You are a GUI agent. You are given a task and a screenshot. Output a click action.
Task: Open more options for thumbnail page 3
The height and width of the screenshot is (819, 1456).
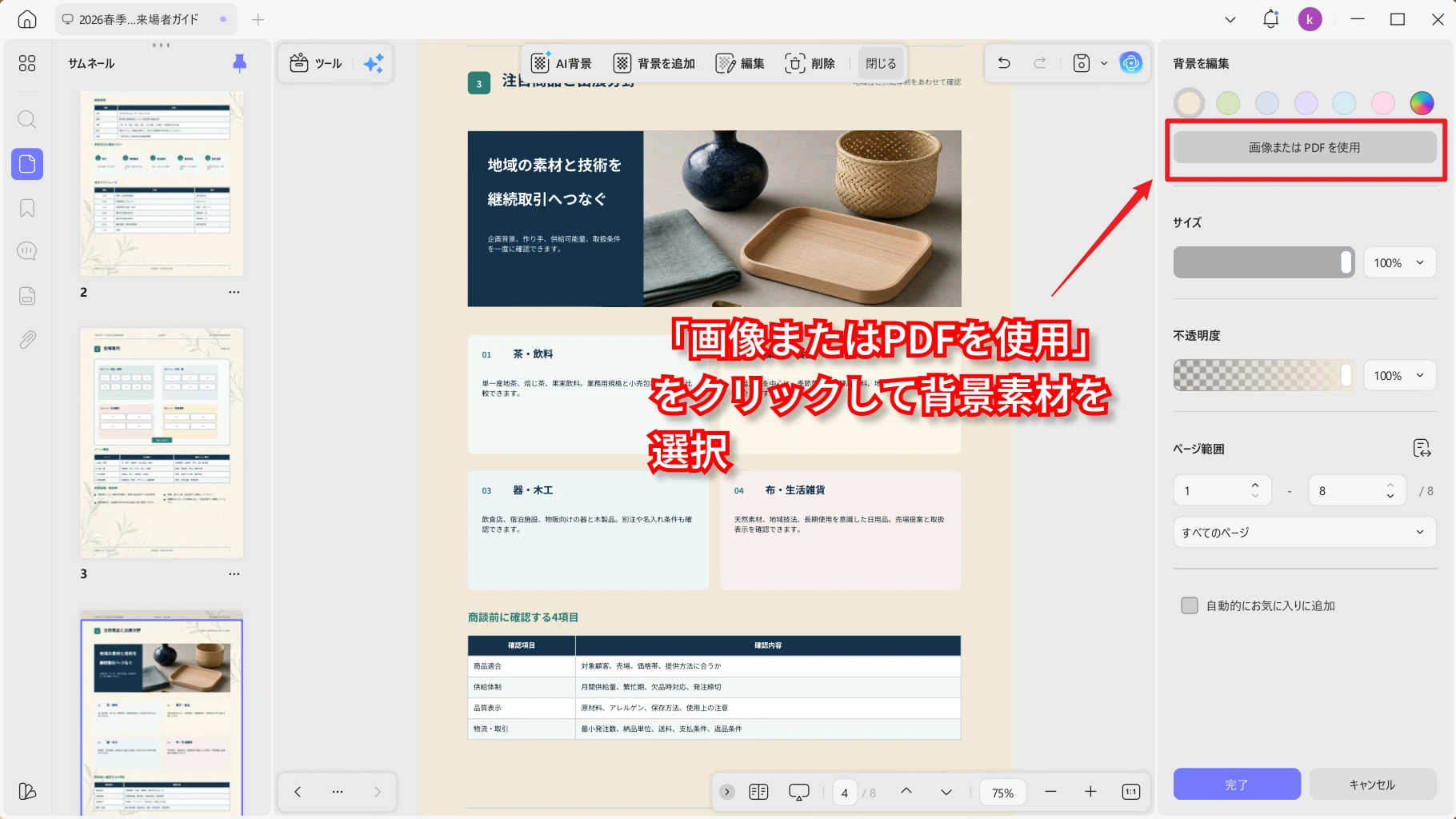(234, 573)
